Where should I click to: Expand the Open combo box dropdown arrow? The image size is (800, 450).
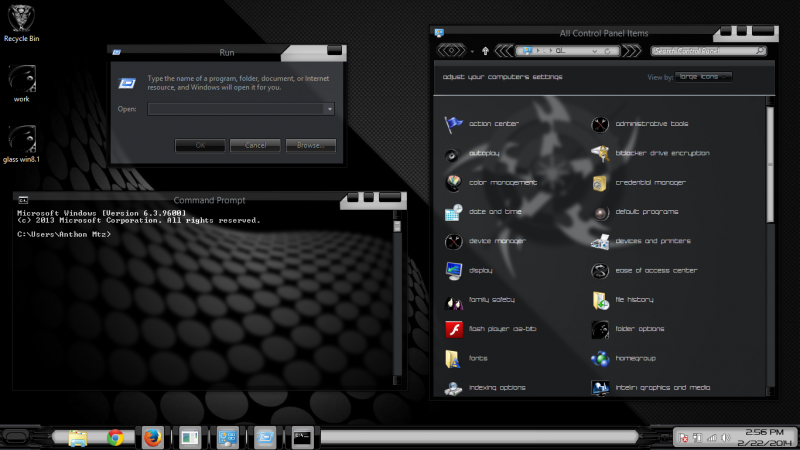[x=330, y=109]
